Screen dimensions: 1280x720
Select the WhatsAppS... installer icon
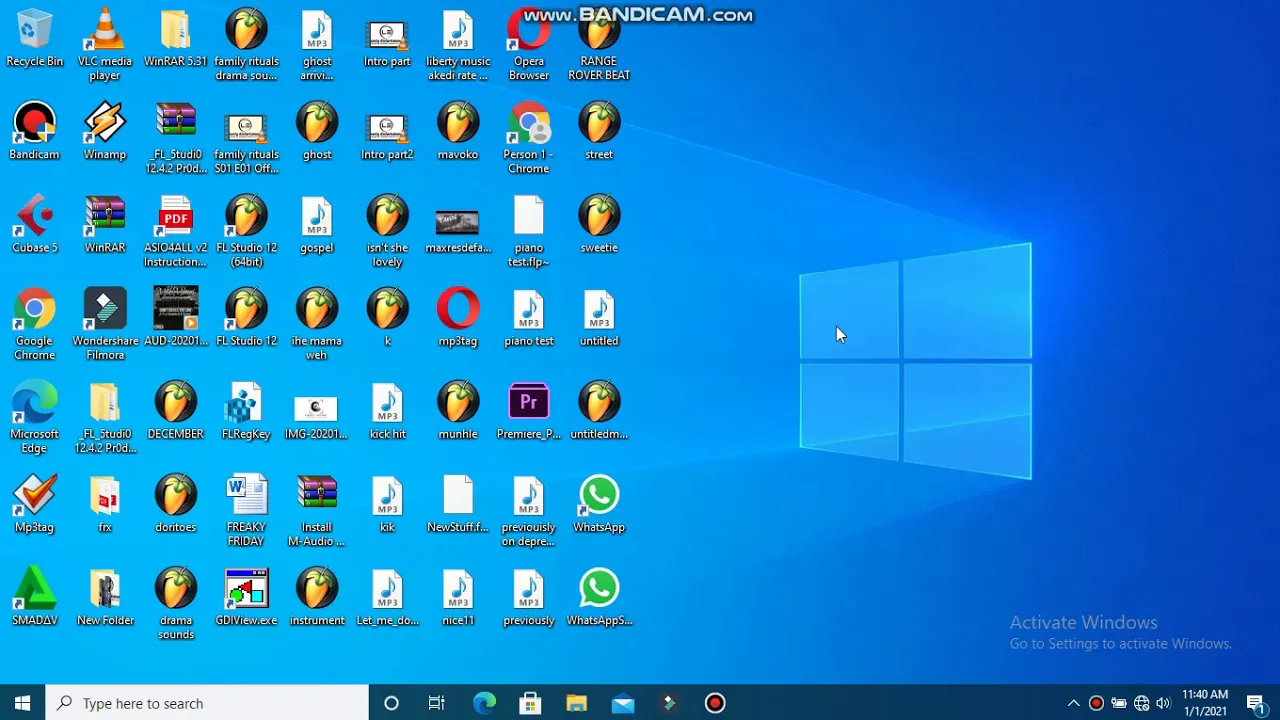[x=599, y=596]
